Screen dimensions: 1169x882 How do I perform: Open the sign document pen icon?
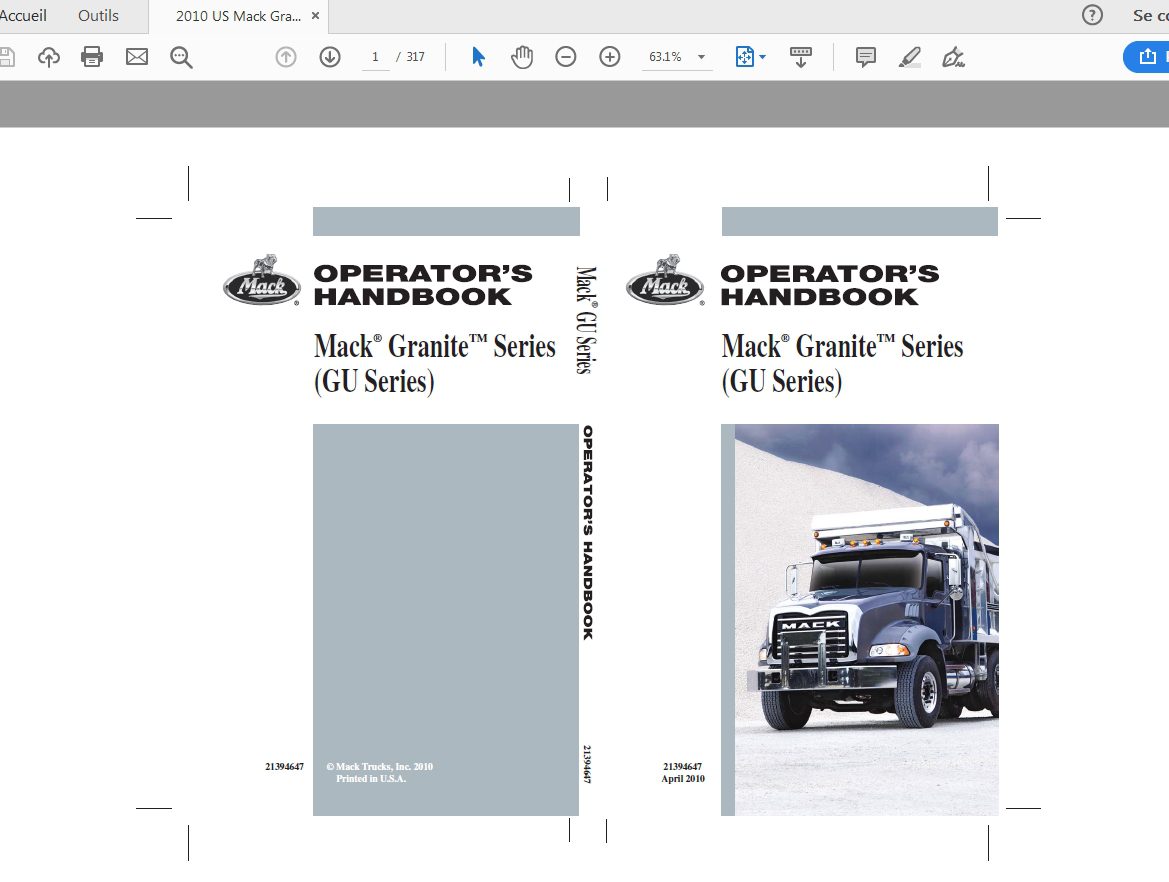coord(953,57)
